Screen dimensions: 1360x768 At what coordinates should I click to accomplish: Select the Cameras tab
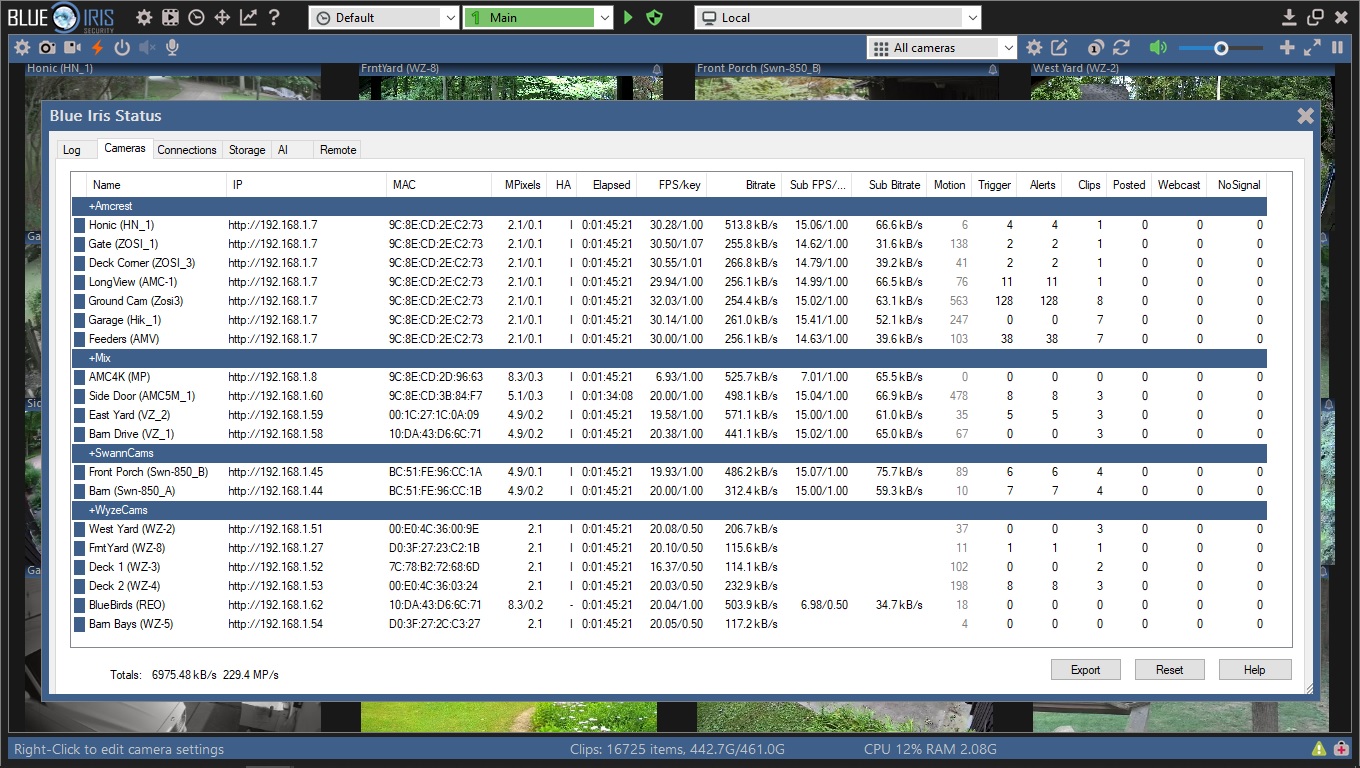pyautogui.click(x=125, y=148)
